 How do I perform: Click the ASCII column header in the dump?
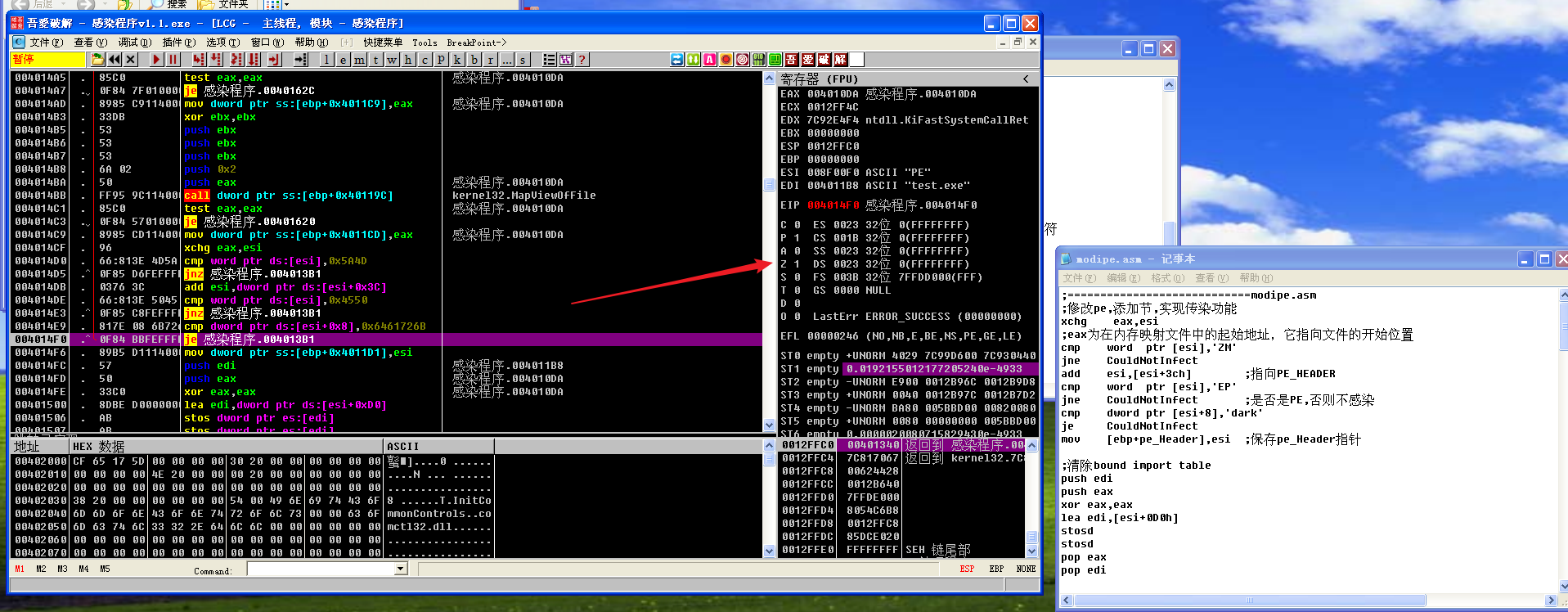pyautogui.click(x=438, y=446)
